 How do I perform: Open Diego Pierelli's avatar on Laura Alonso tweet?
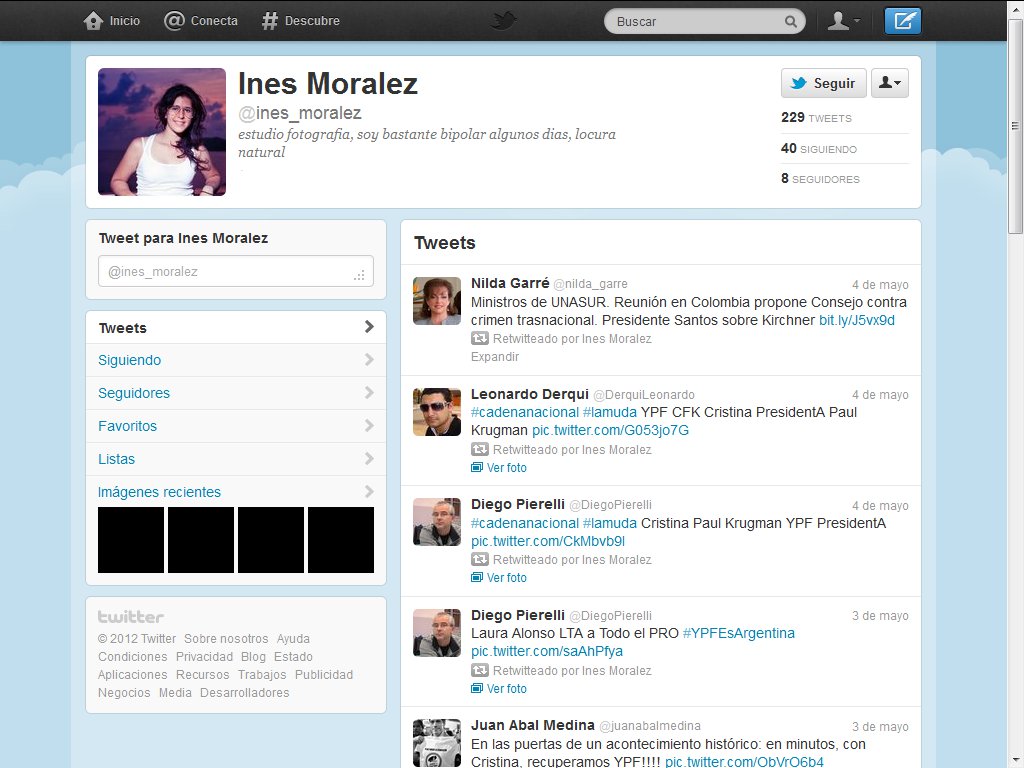[437, 633]
